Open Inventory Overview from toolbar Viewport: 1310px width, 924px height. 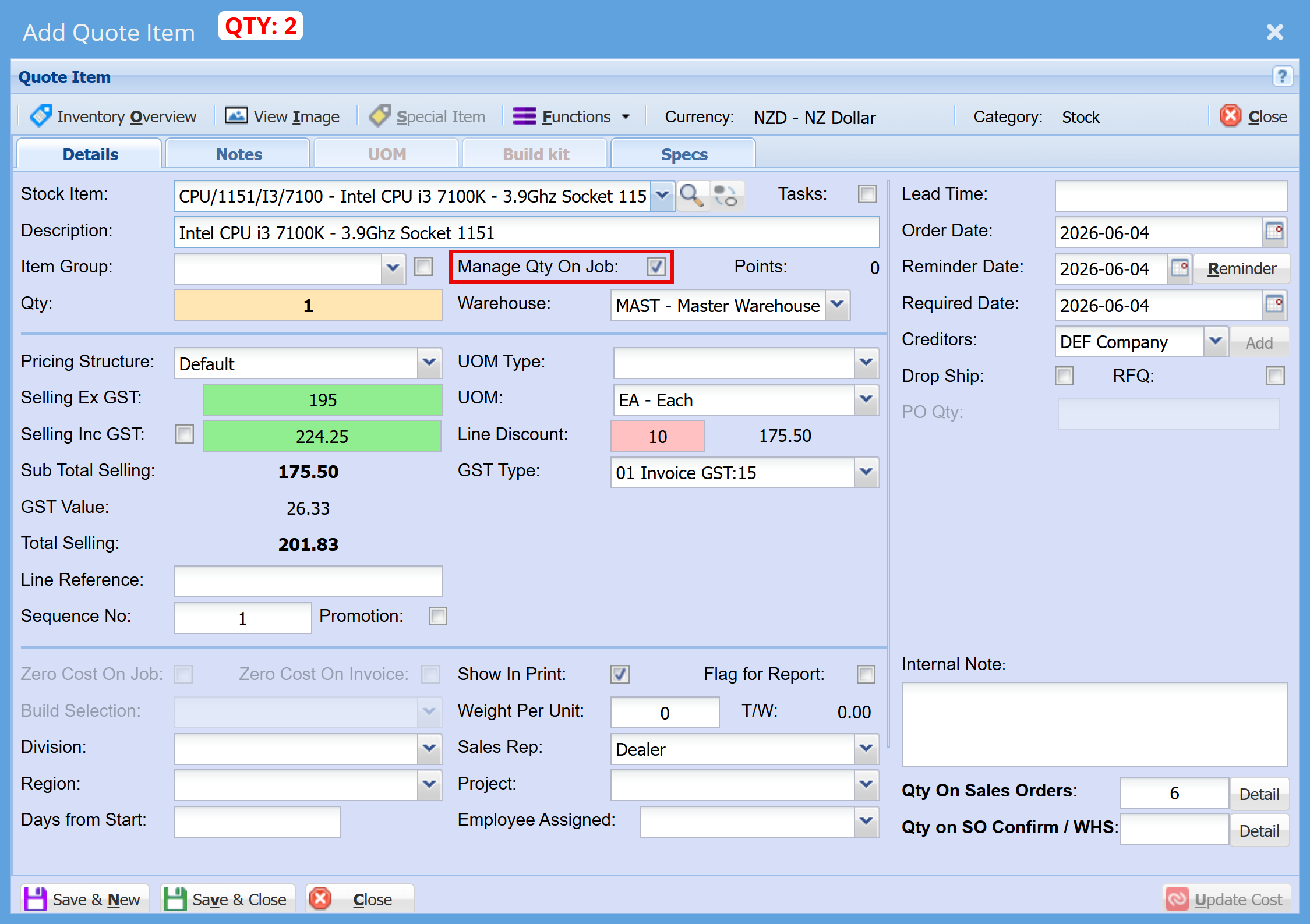pos(114,116)
